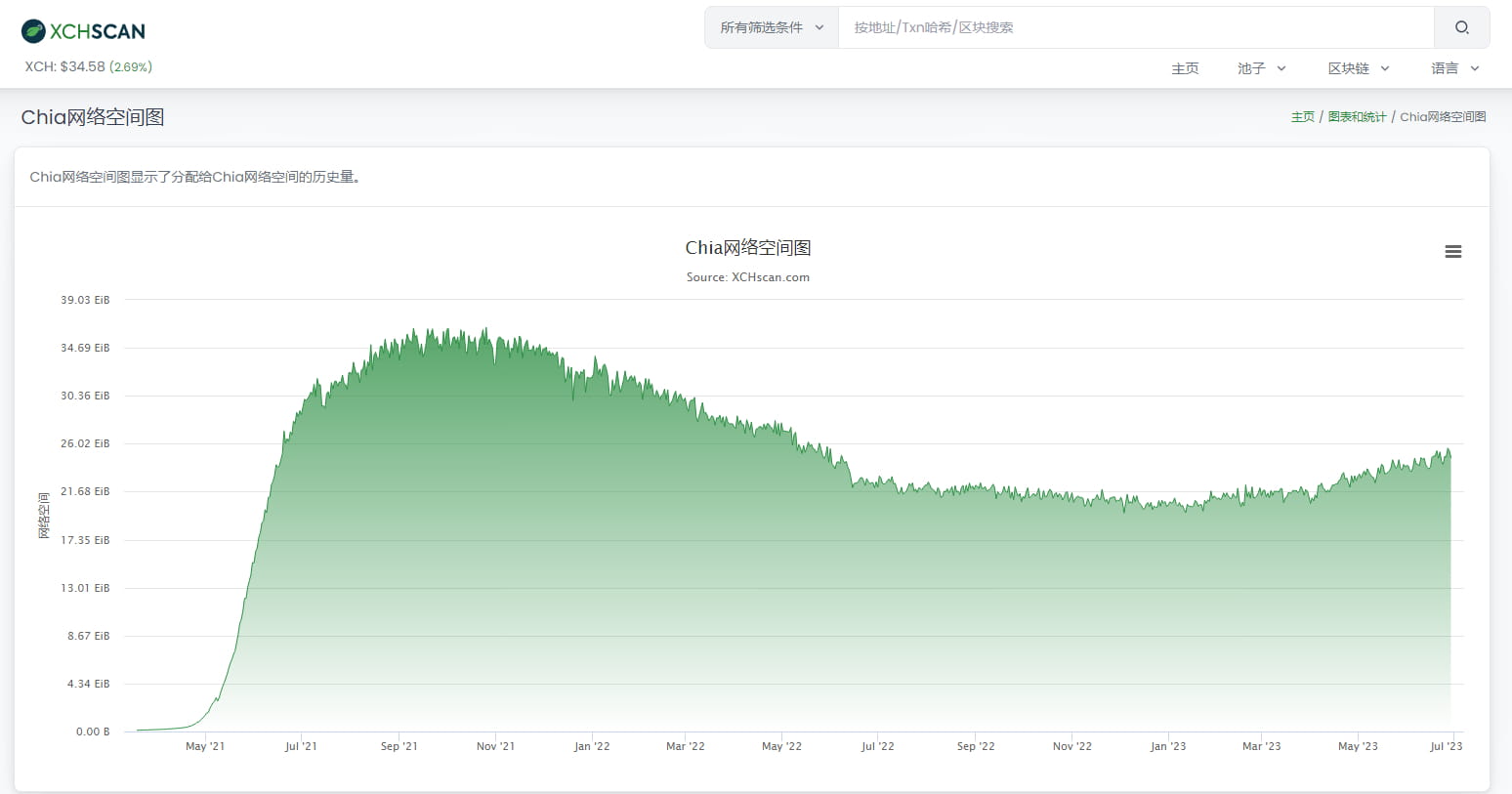The width and height of the screenshot is (1512, 794).
Task: Open the chart hamburger menu
Action: click(x=1453, y=252)
